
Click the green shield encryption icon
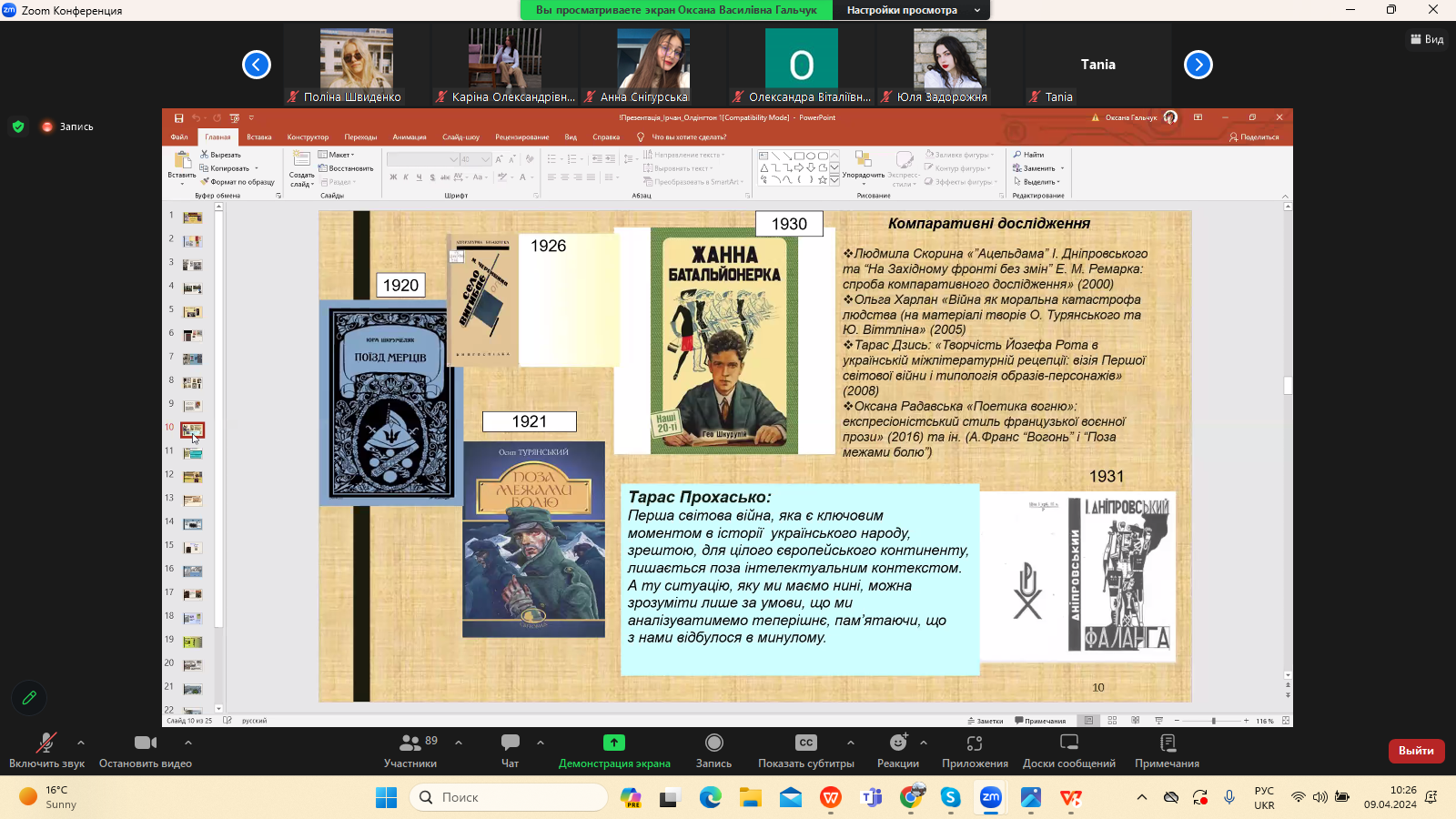18,126
